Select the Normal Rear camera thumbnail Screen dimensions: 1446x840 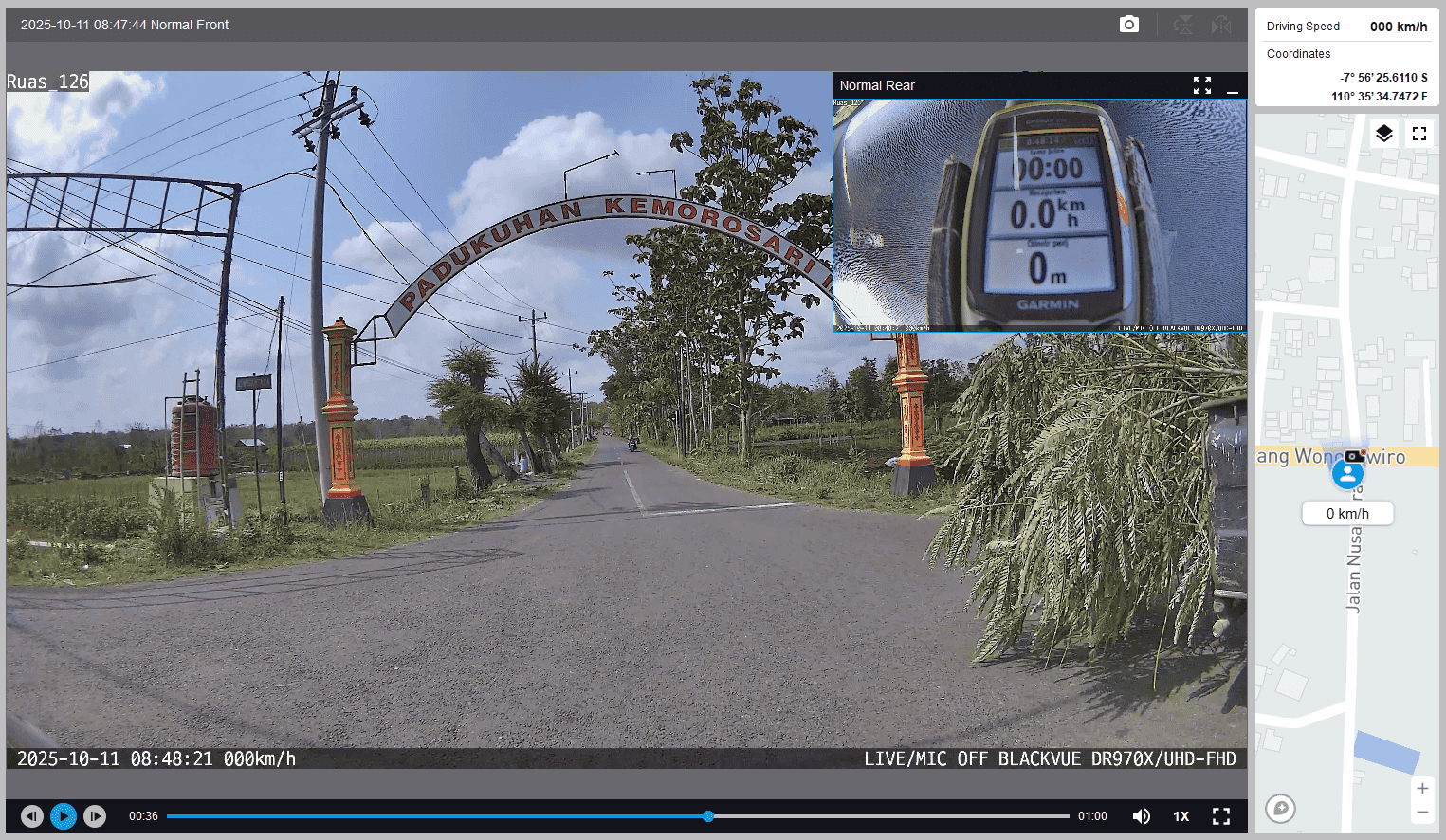[x=1039, y=215]
